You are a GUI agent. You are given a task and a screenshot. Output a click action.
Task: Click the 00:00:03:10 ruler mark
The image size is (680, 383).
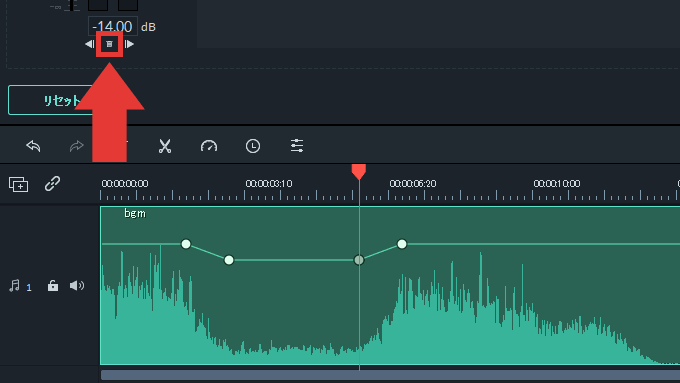(269, 183)
